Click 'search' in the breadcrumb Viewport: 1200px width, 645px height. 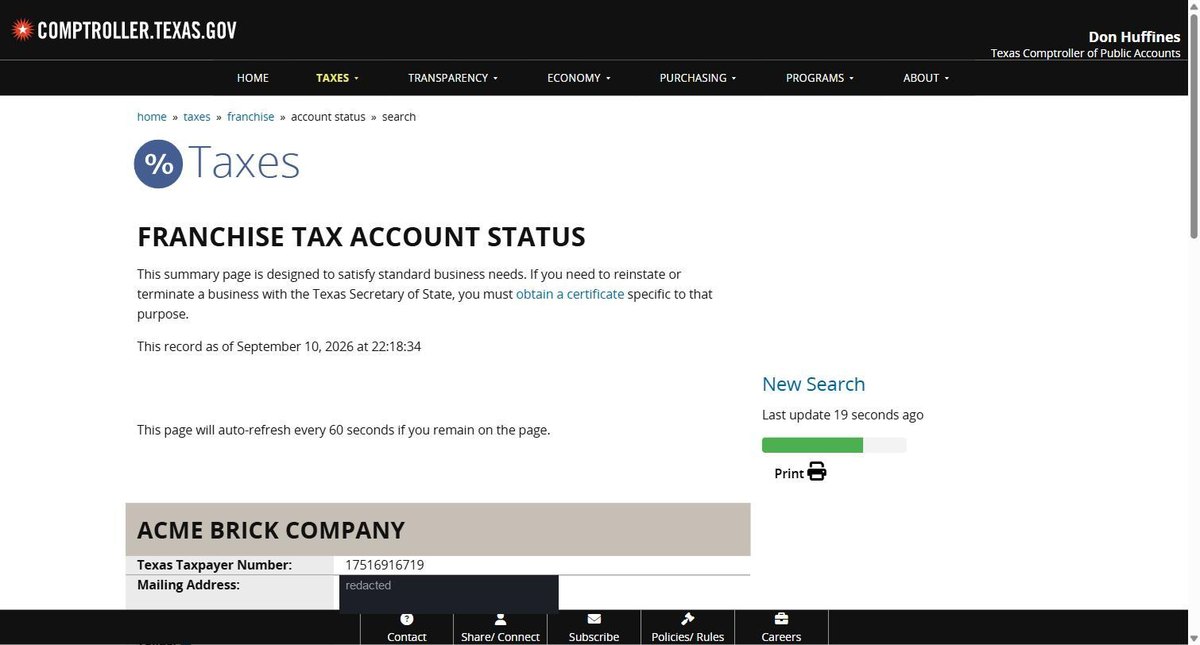[x=399, y=117]
